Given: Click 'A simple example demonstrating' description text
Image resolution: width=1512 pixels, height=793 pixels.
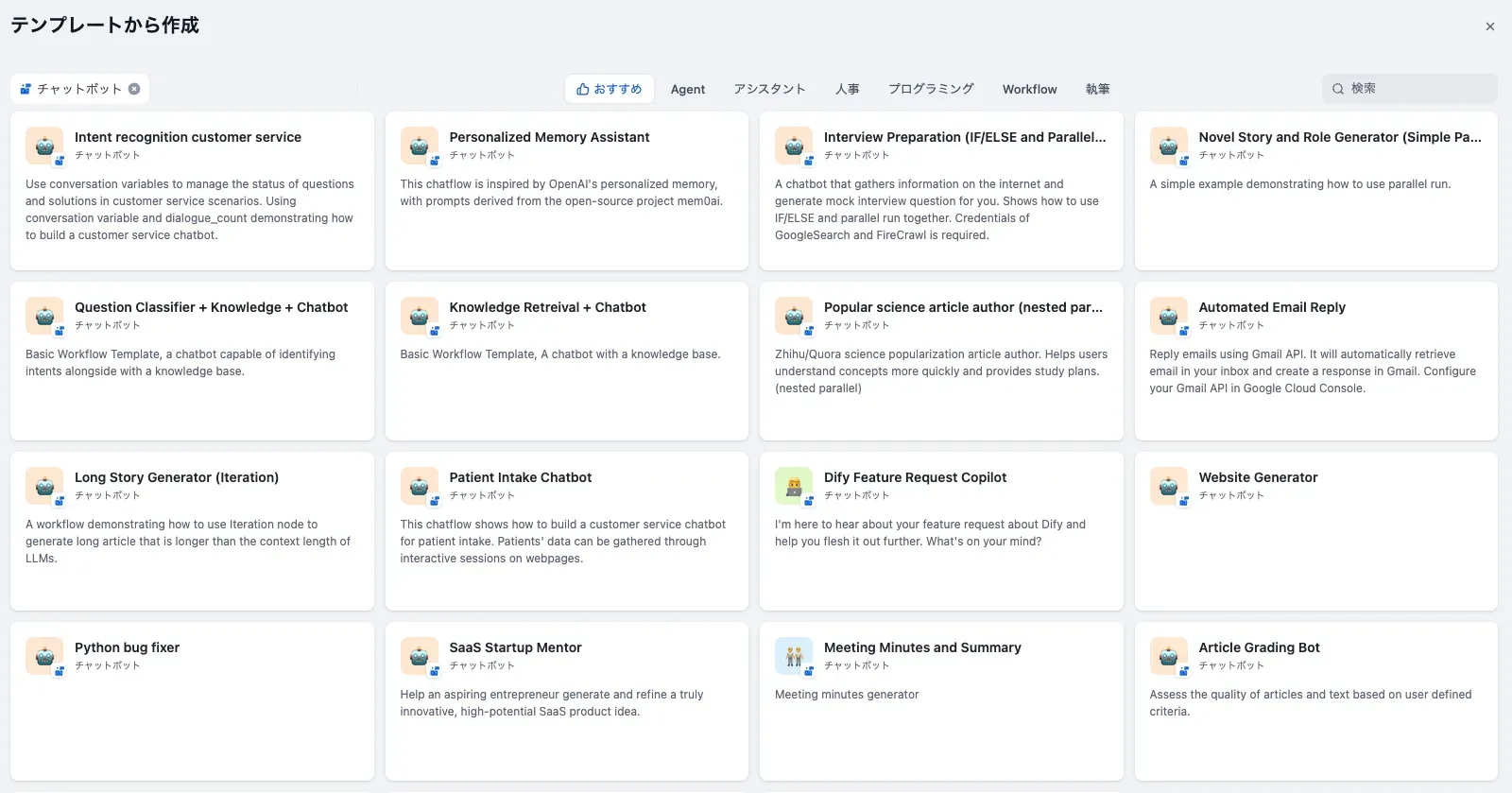Looking at the screenshot, I should point(1300,184).
